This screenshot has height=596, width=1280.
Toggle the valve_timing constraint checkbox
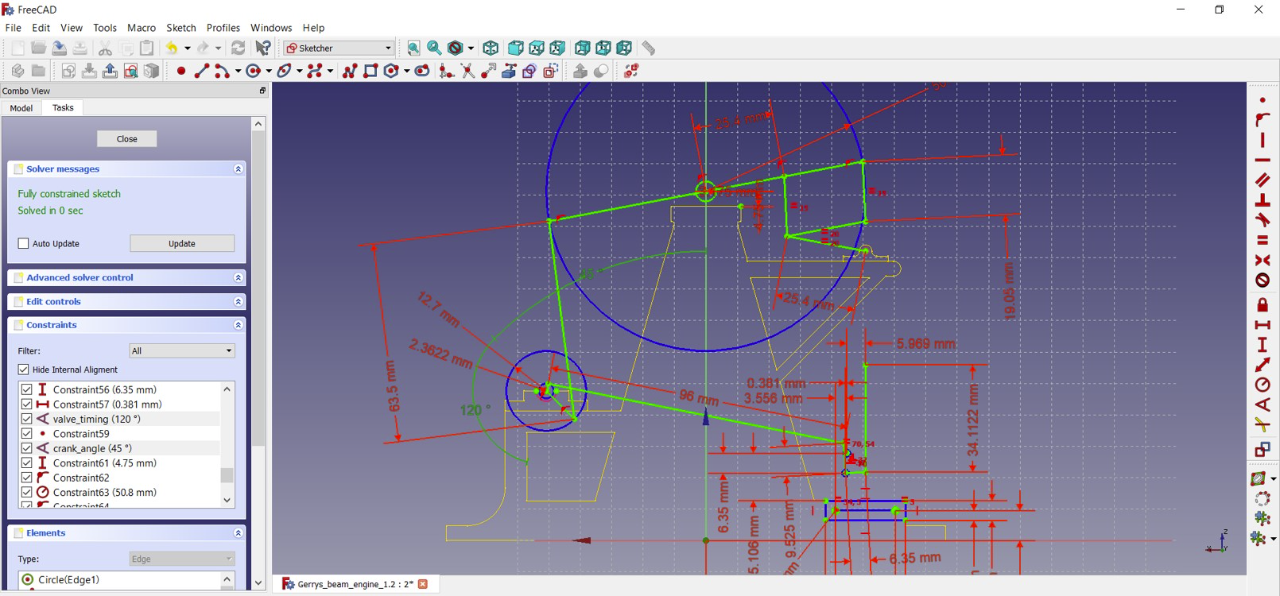click(x=27, y=419)
